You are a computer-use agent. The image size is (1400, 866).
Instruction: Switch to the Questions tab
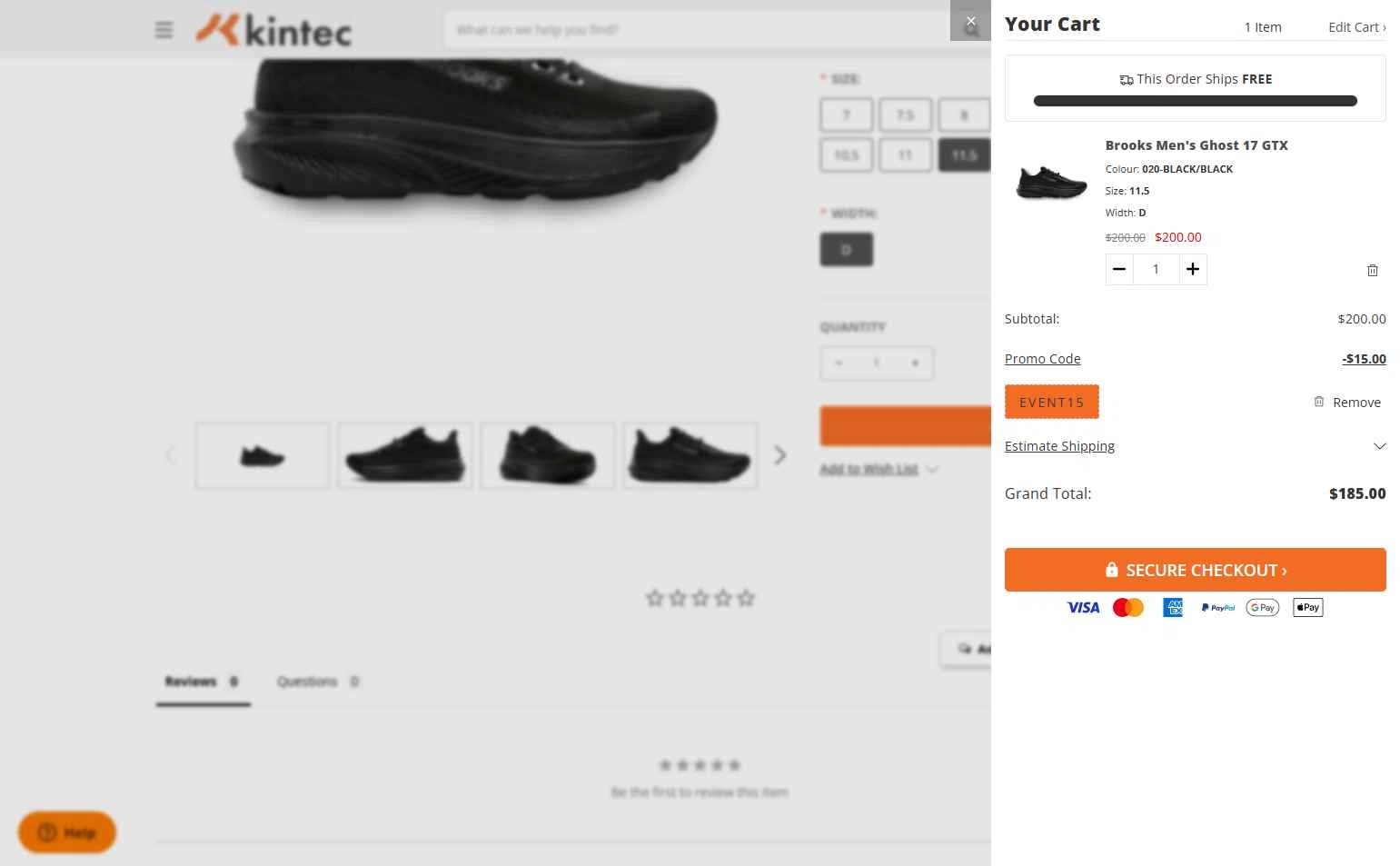pyautogui.click(x=318, y=682)
